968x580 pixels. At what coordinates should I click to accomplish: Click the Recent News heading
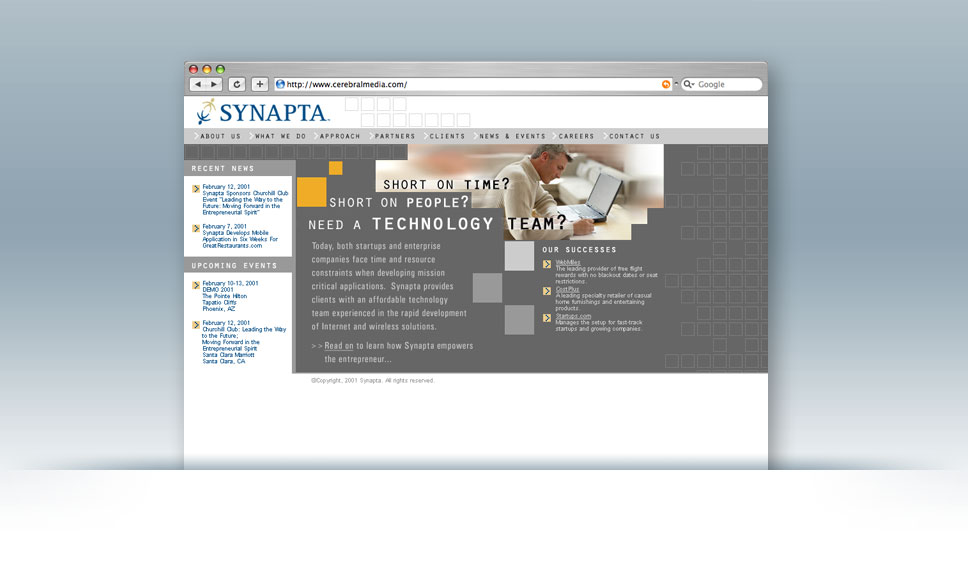coord(223,168)
